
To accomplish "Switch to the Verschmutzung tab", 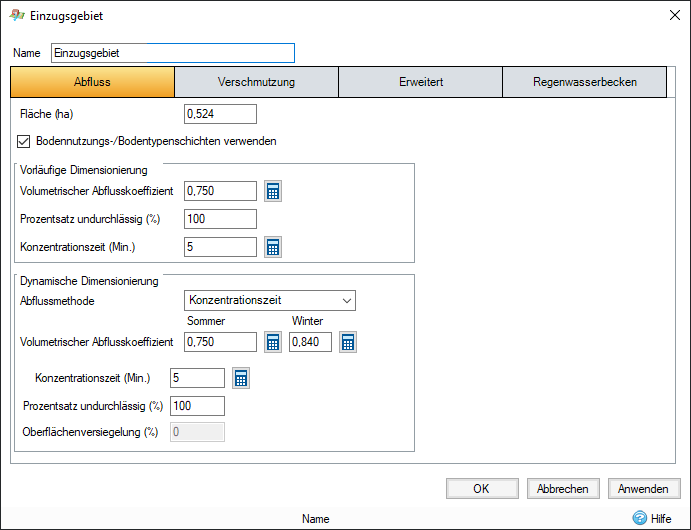I will pos(256,82).
